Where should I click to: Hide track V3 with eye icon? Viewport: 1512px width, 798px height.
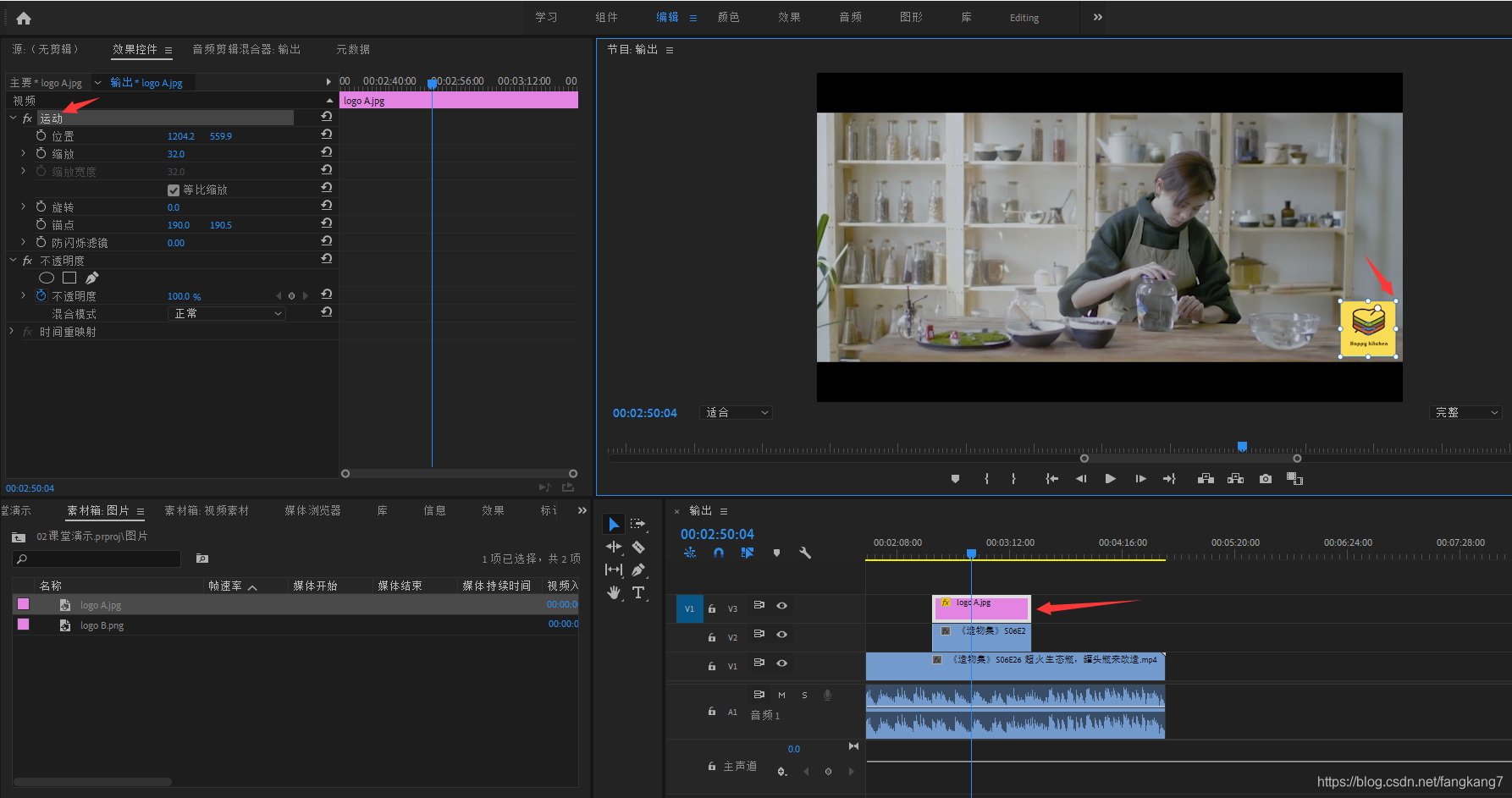coord(782,606)
